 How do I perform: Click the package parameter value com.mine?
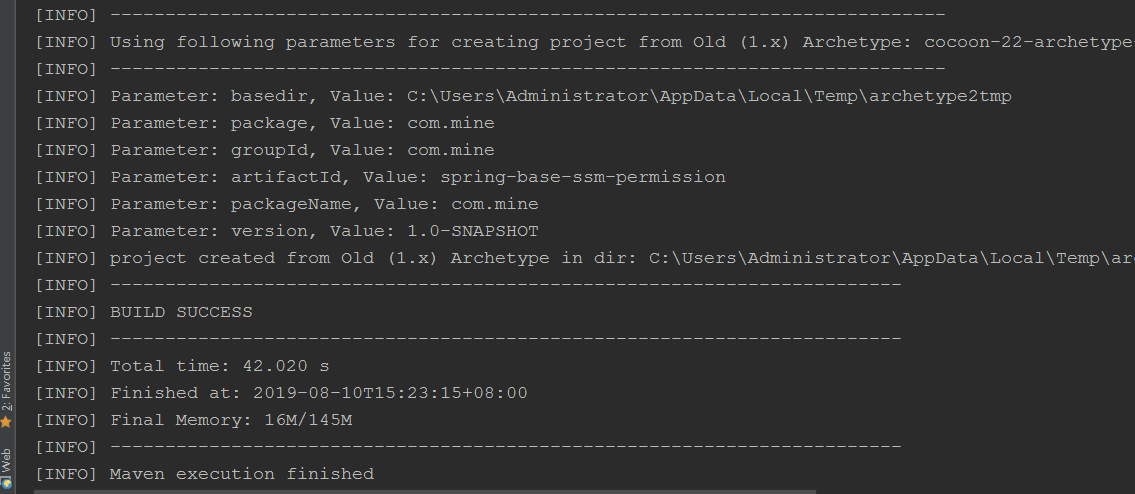click(450, 123)
